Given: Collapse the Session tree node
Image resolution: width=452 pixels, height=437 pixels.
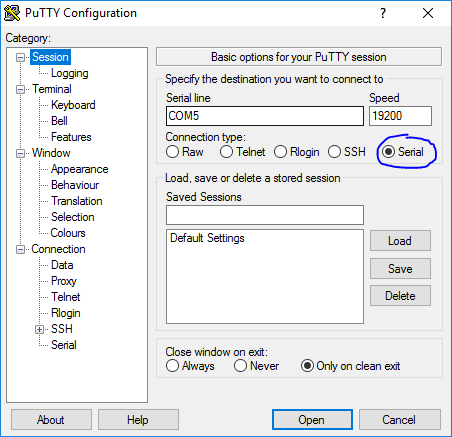Looking at the screenshot, I should tap(20, 58).
